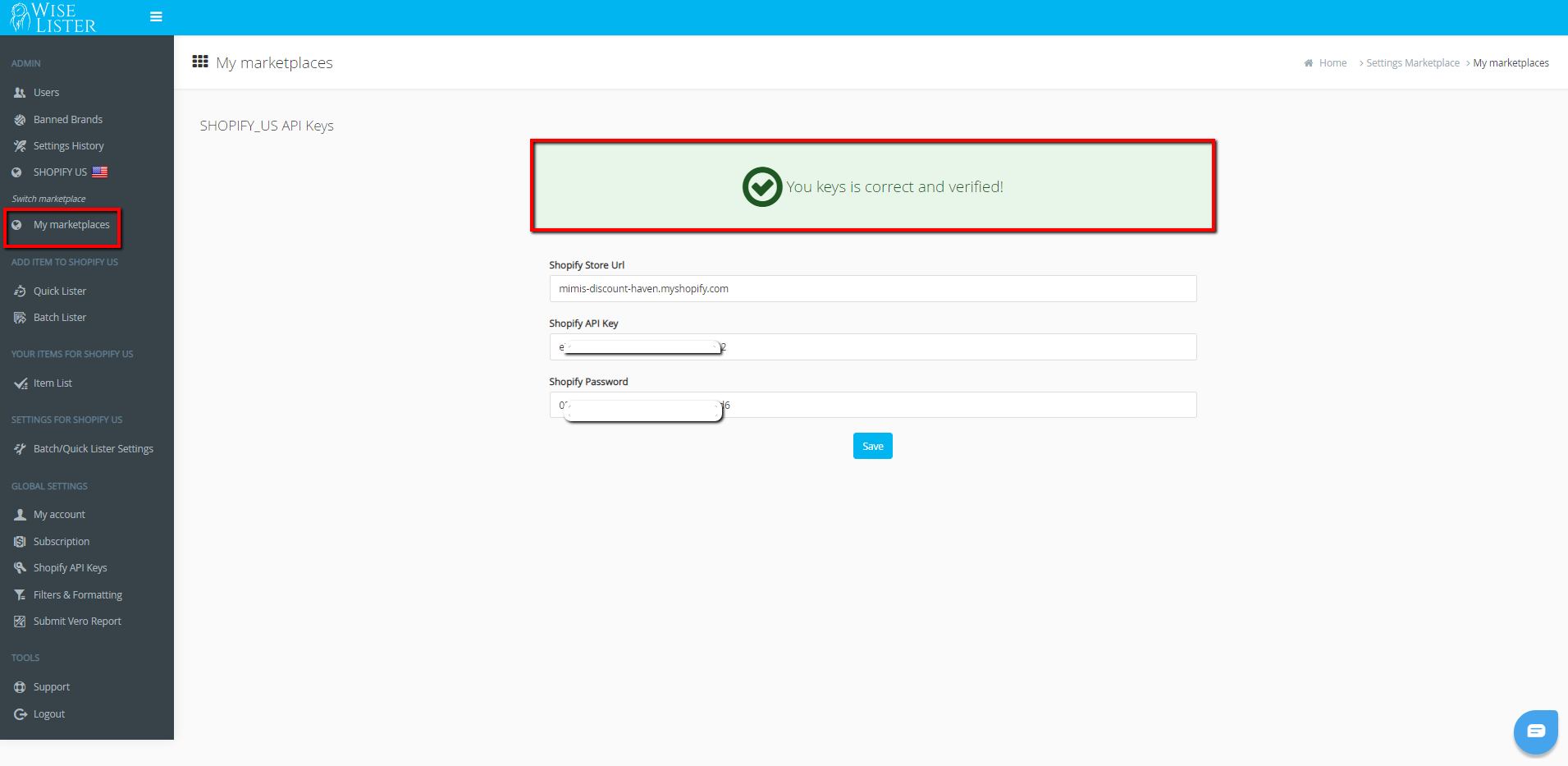Image resolution: width=1568 pixels, height=766 pixels.
Task: Click the Wise Lister logo
Action: pos(53,17)
